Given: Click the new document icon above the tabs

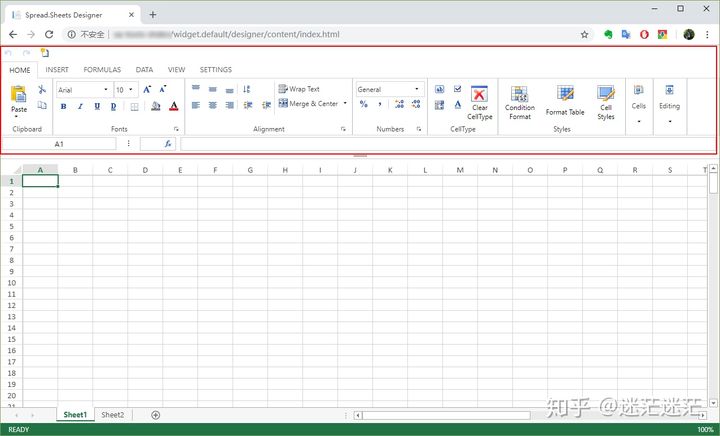Looking at the screenshot, I should [45, 53].
